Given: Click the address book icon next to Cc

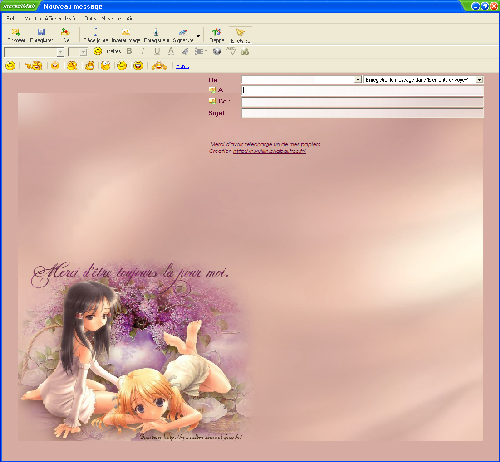Looking at the screenshot, I should point(212,101).
